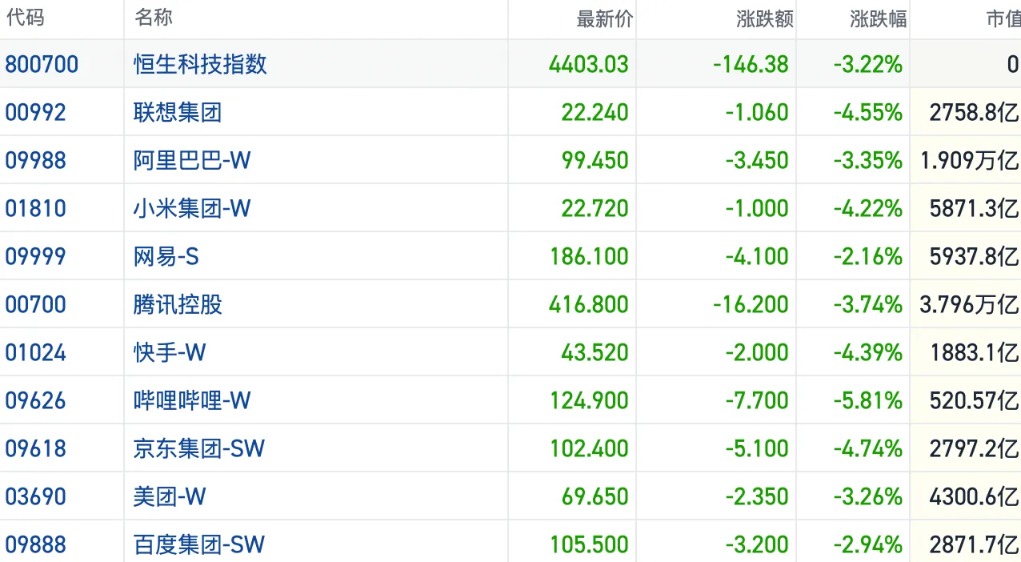Select 快手-W stock name
Viewport: 1021px width, 562px height.
pyautogui.click(x=170, y=352)
